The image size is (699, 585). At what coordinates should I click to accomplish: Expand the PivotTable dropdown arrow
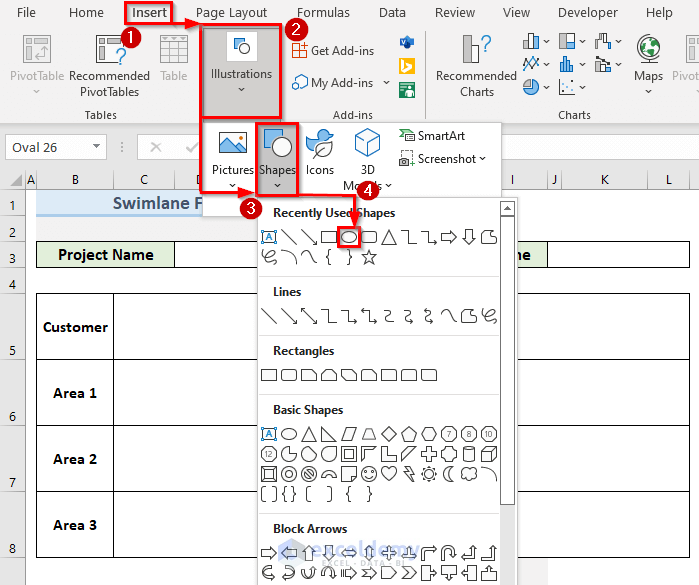pyautogui.click(x=37, y=91)
